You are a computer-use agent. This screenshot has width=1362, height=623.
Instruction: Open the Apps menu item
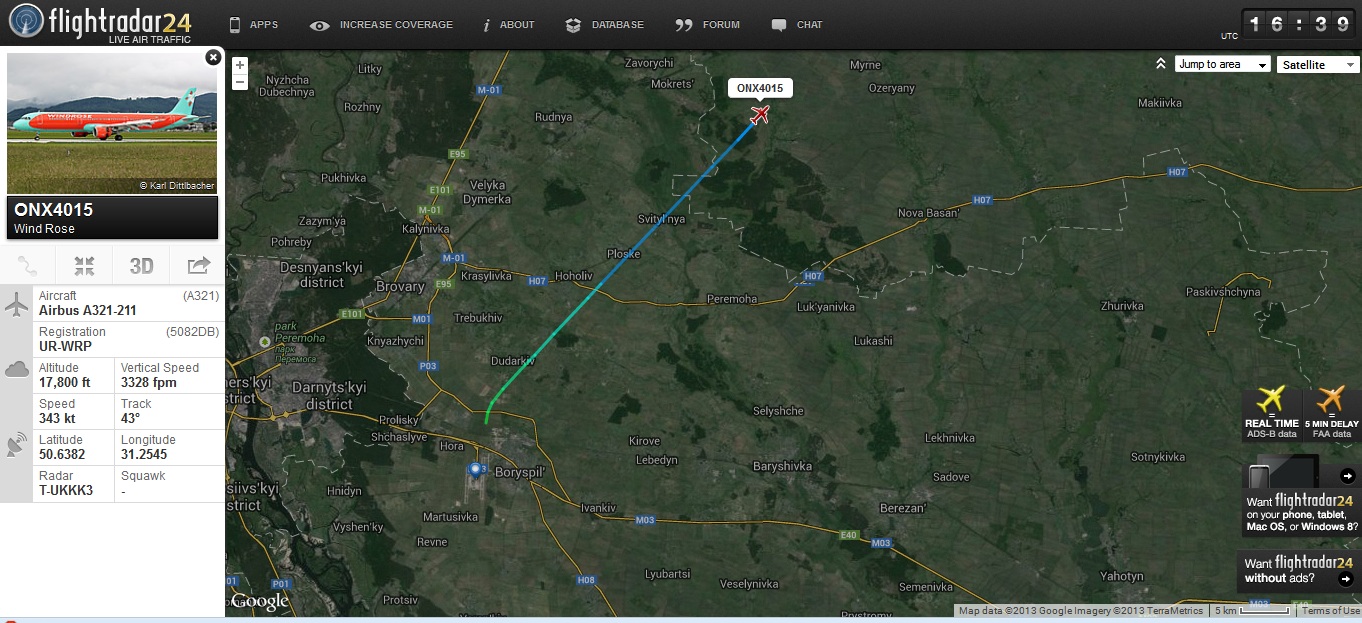[254, 25]
